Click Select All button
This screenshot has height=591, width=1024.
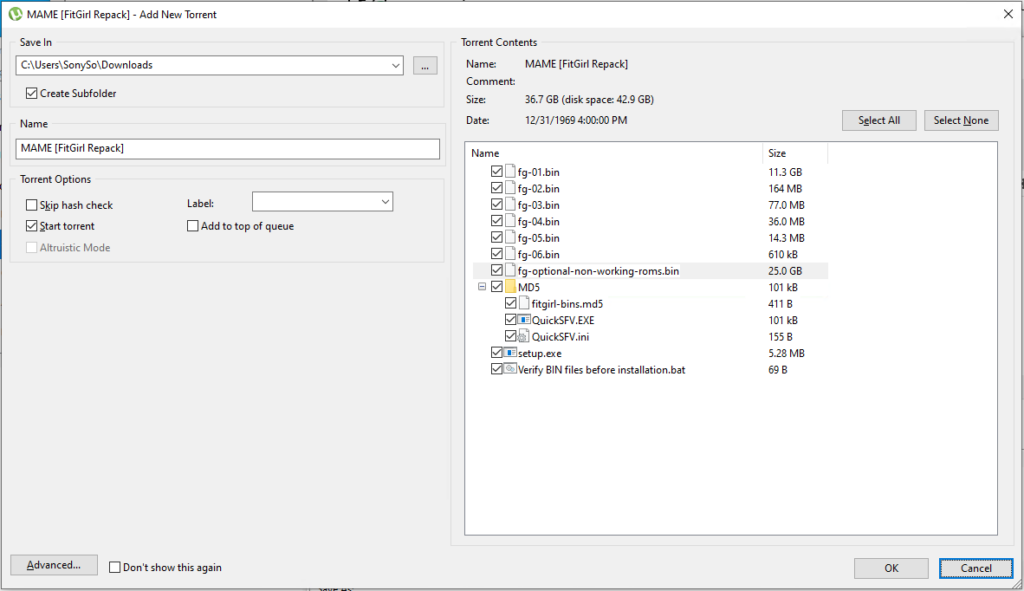click(879, 120)
